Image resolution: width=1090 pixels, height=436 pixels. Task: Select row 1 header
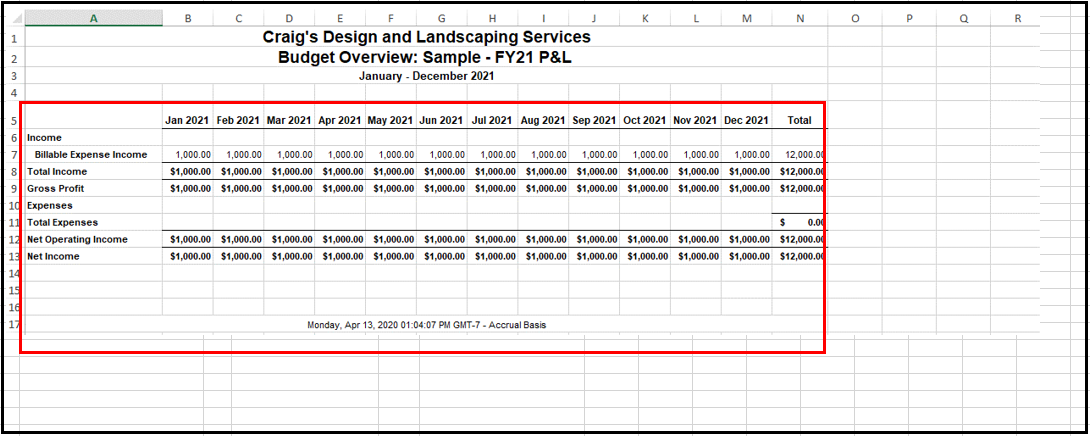tap(14, 38)
